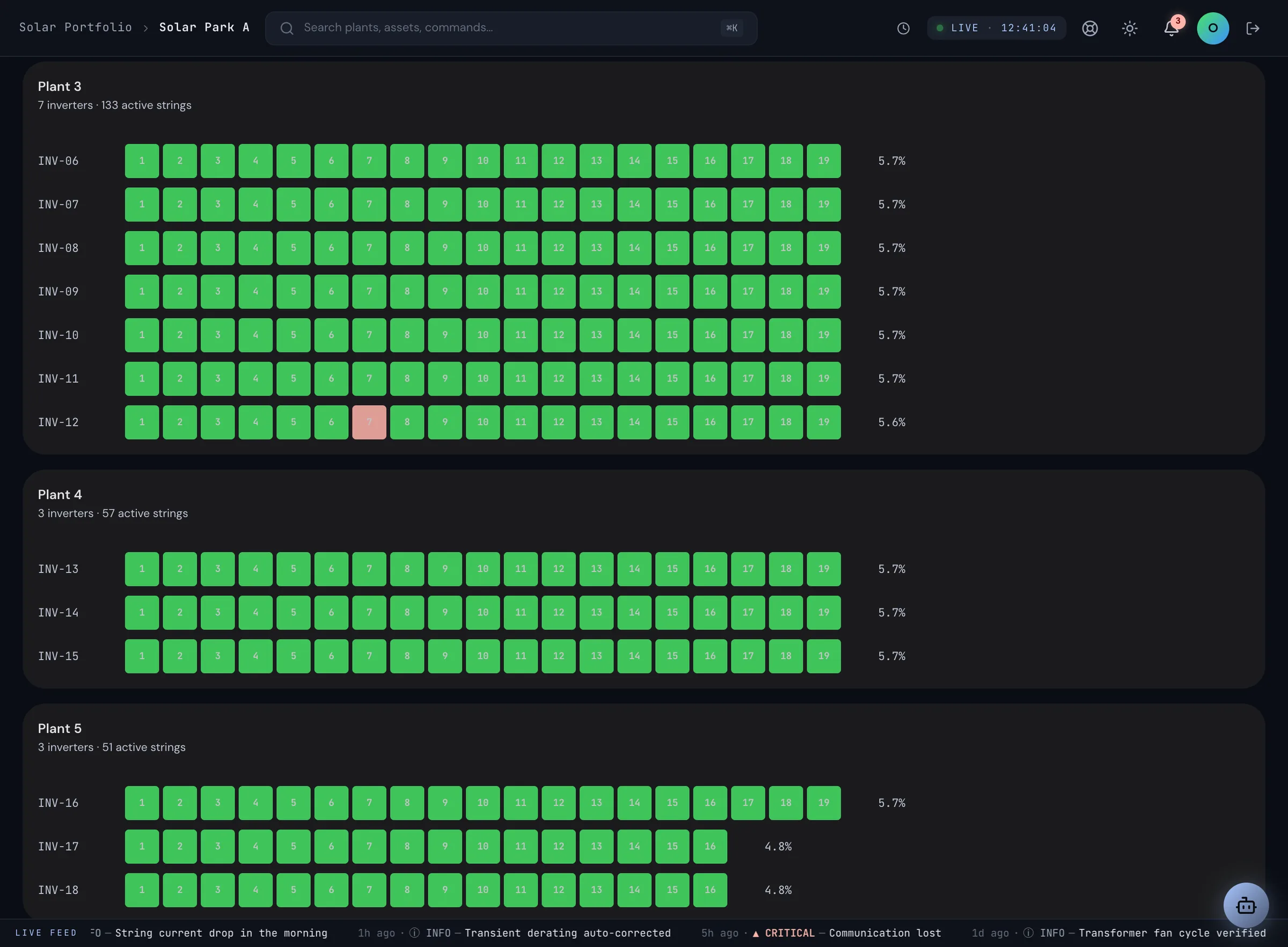1288x947 pixels.
Task: Open the user avatar menu
Action: pyautogui.click(x=1212, y=28)
